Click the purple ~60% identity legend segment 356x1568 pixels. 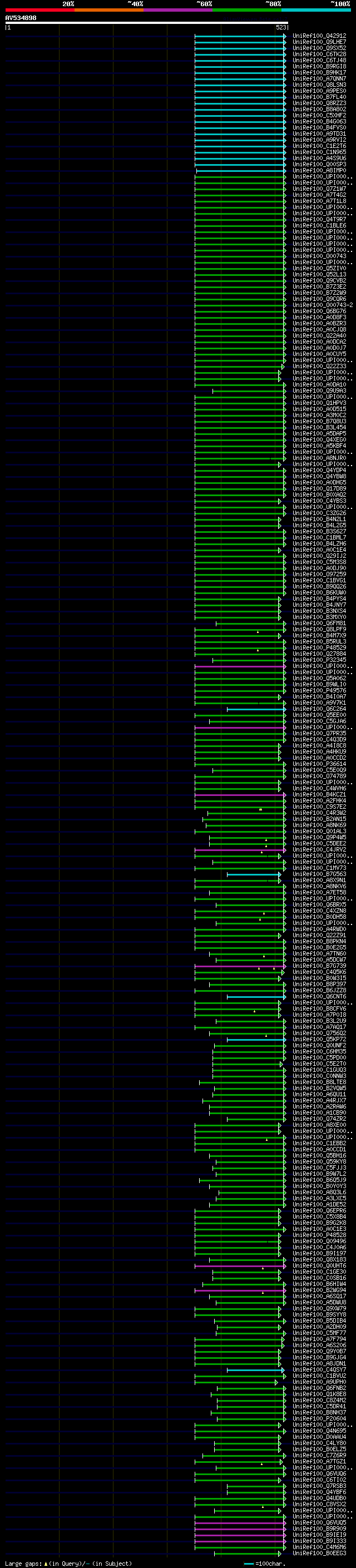pyautogui.click(x=179, y=10)
